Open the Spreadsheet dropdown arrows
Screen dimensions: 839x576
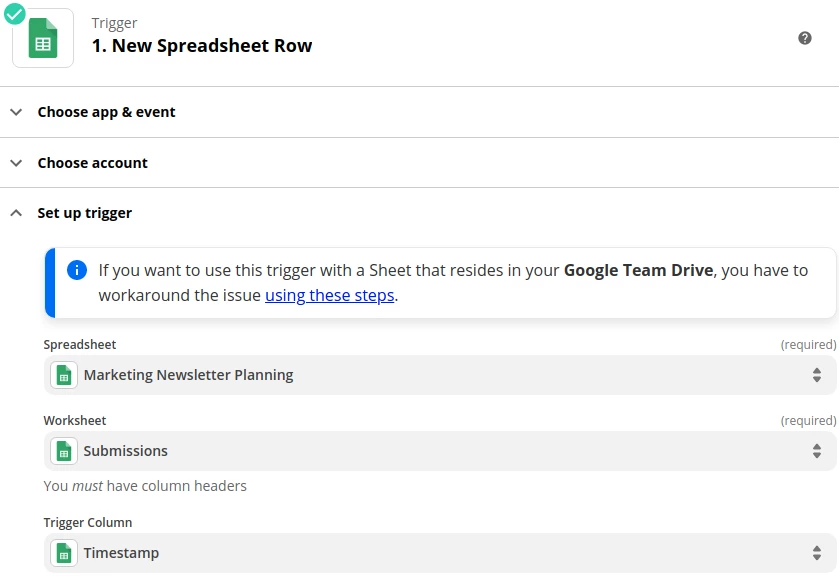click(x=817, y=375)
